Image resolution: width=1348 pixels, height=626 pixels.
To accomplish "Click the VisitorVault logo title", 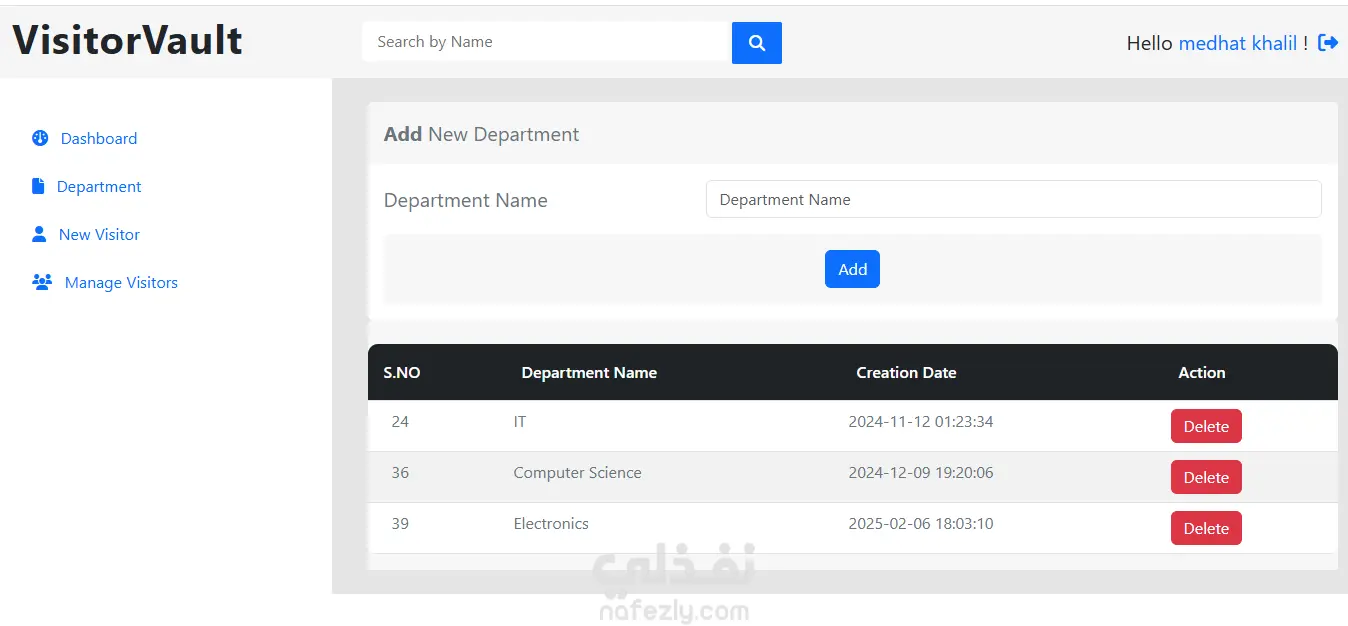I will pos(128,41).
